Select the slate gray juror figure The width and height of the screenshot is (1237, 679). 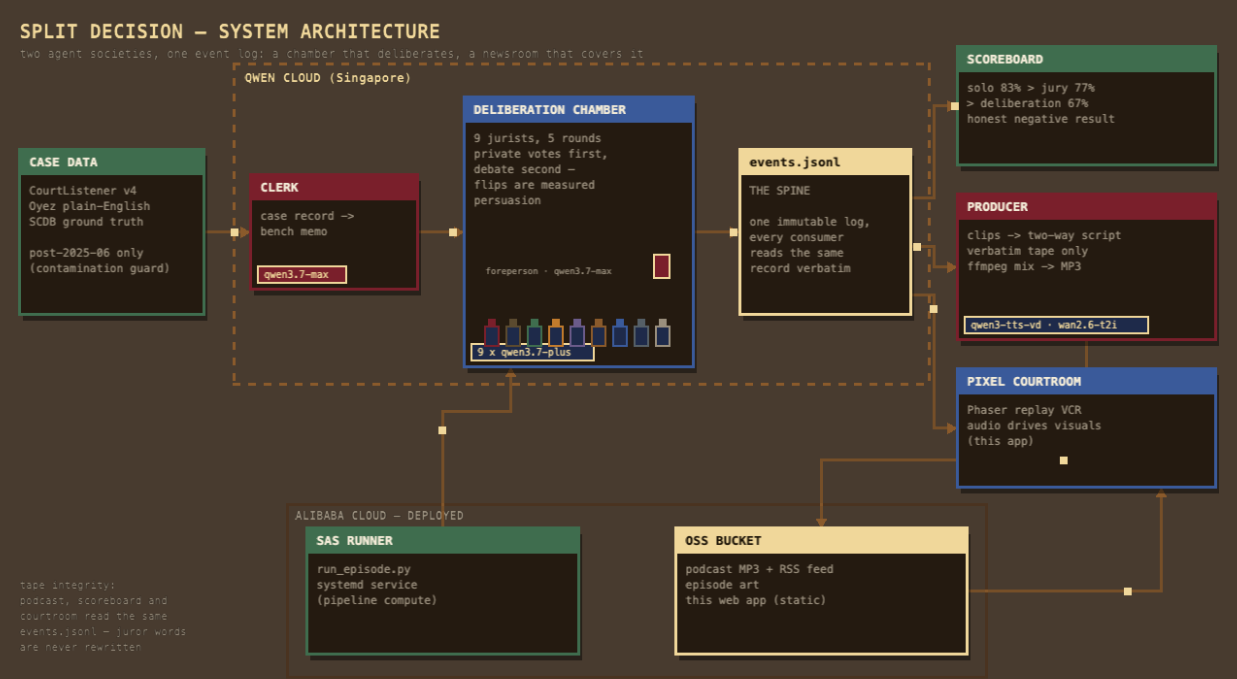coord(641,333)
